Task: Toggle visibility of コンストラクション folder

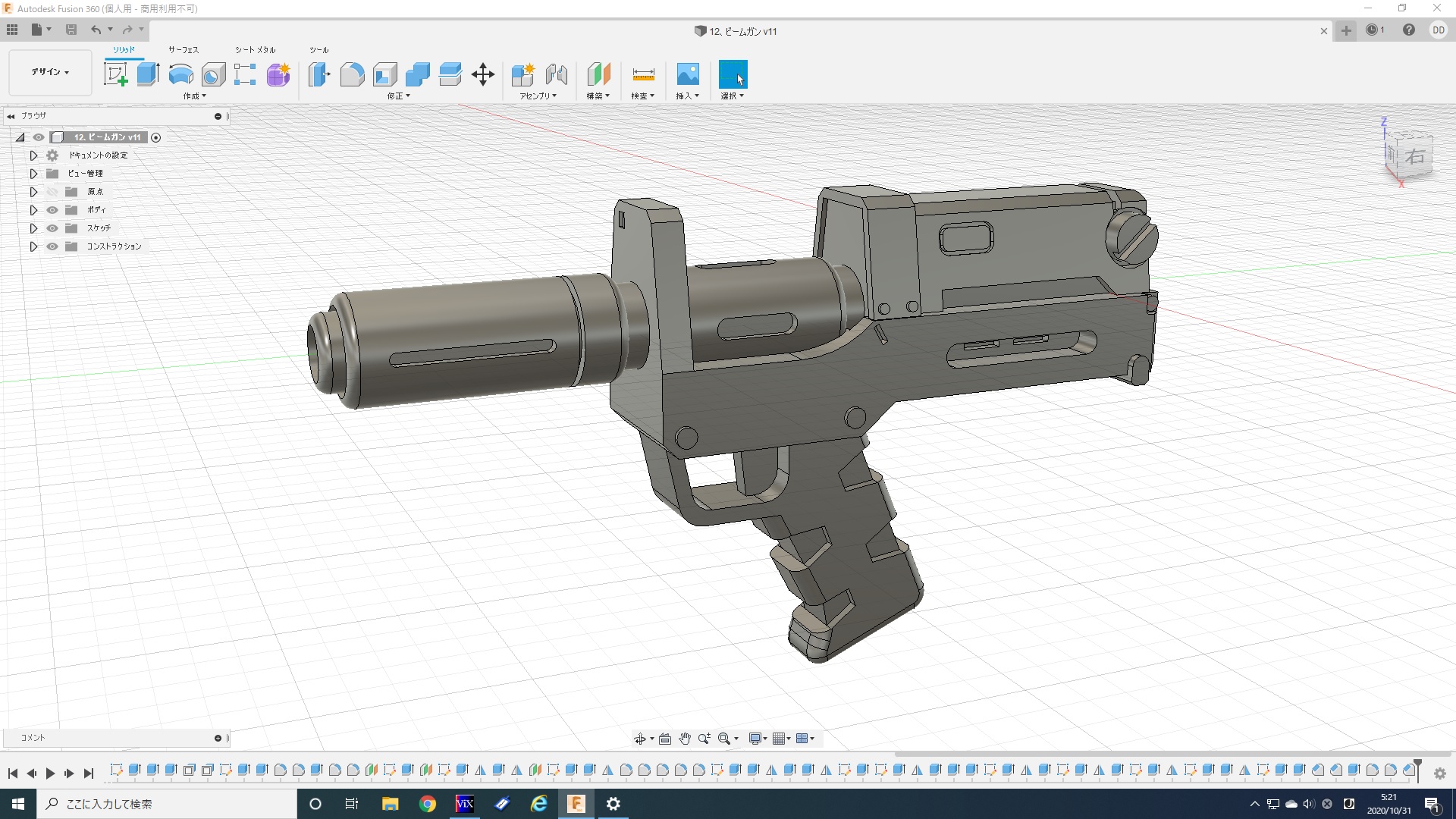Action: point(52,246)
